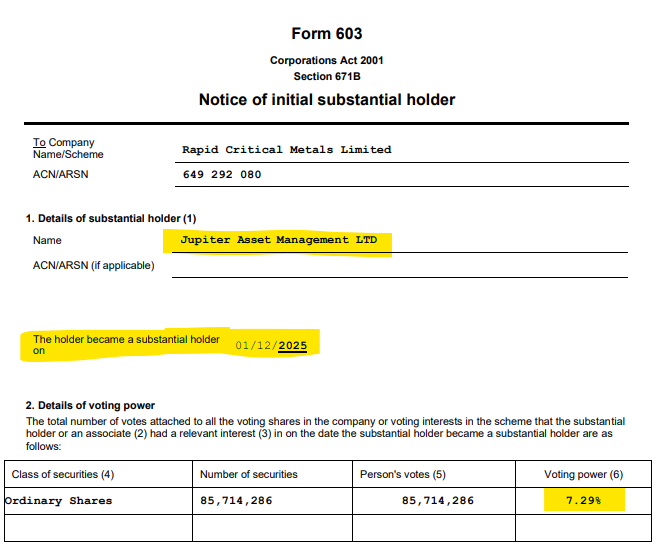Click the "Person's votes (5)" column header
The image size is (660, 560).
[404, 474]
